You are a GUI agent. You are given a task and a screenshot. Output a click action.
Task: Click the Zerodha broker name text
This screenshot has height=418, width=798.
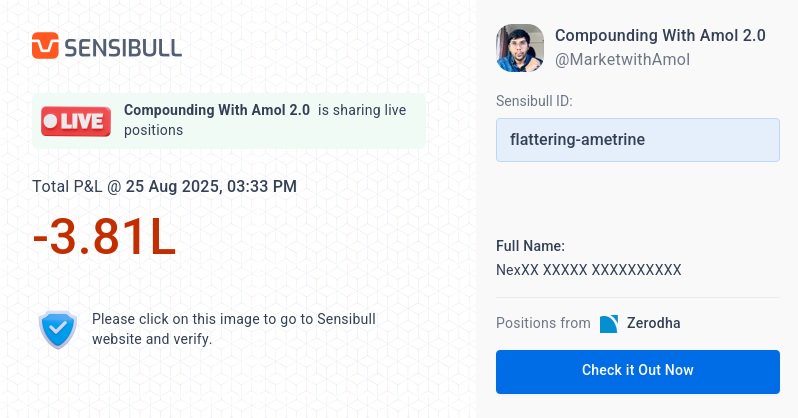tap(653, 323)
